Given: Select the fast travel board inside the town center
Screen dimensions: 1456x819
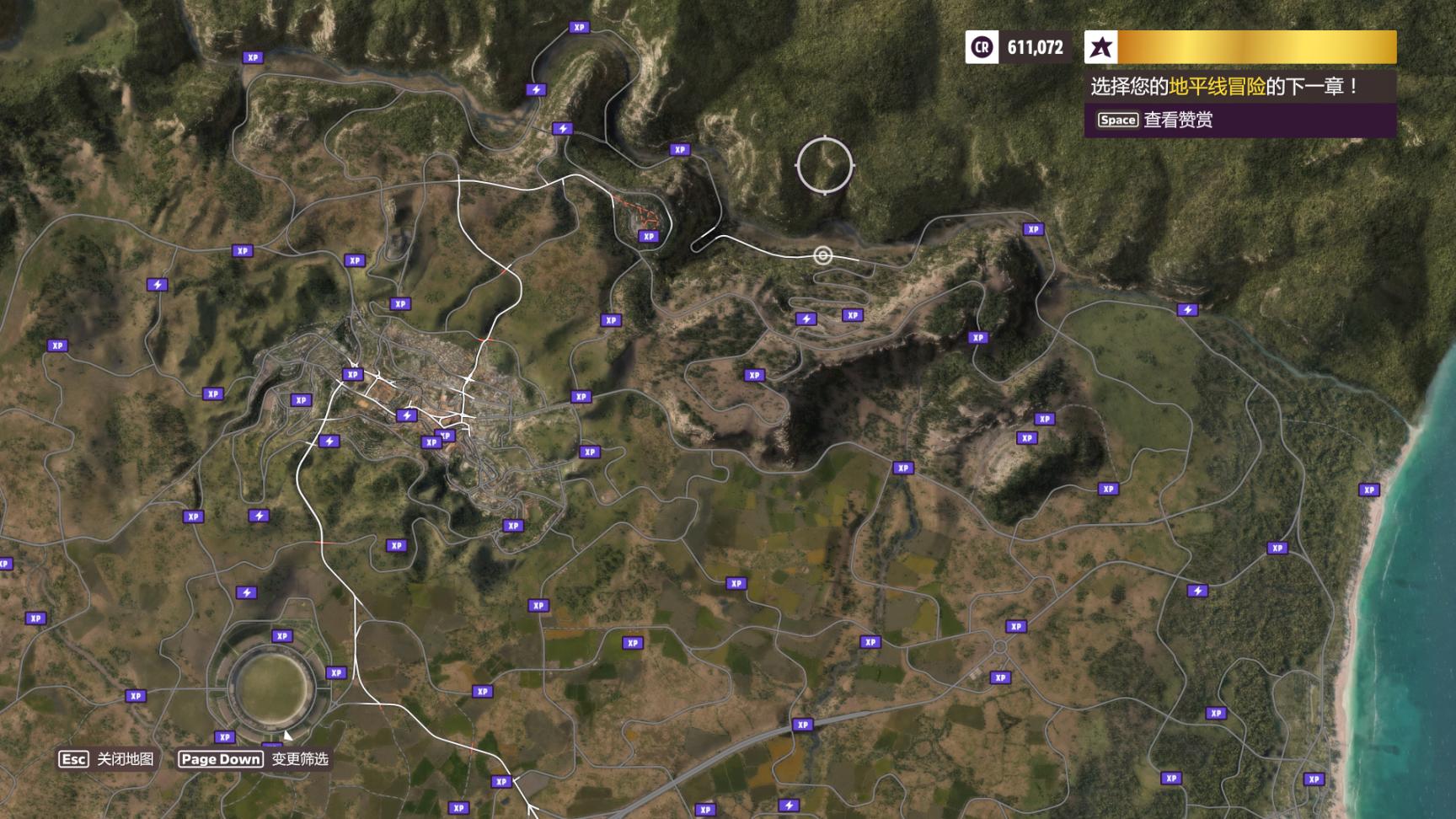Looking at the screenshot, I should click(x=406, y=415).
